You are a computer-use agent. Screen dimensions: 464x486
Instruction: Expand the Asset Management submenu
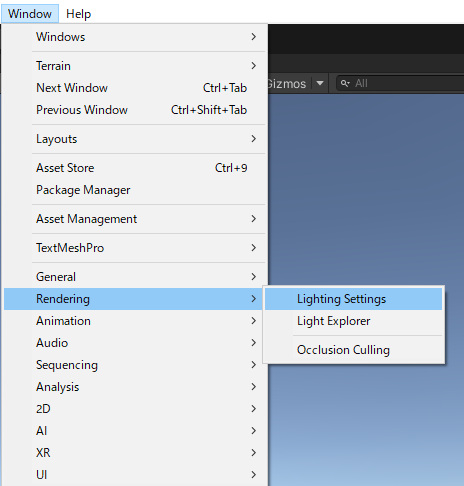[x=134, y=219]
